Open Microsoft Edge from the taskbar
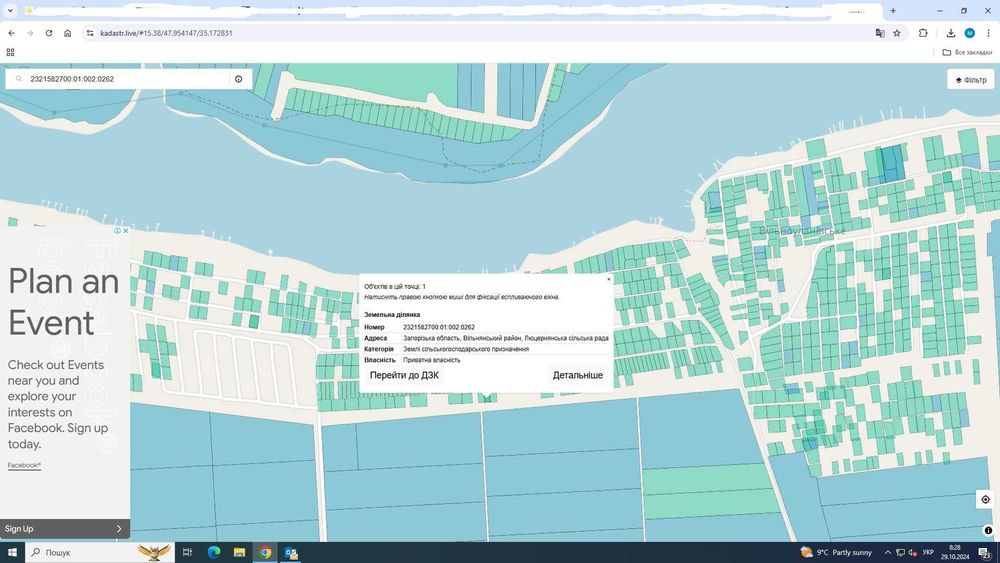This screenshot has height=563, width=1000. pos(213,552)
